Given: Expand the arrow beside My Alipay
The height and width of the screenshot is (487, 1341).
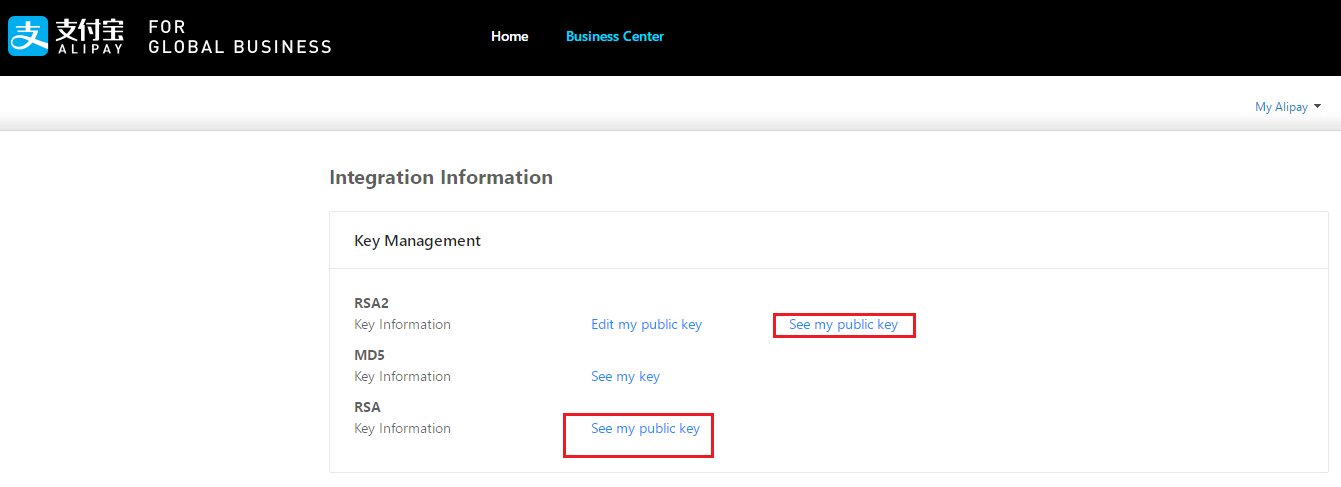Looking at the screenshot, I should [x=1317, y=107].
